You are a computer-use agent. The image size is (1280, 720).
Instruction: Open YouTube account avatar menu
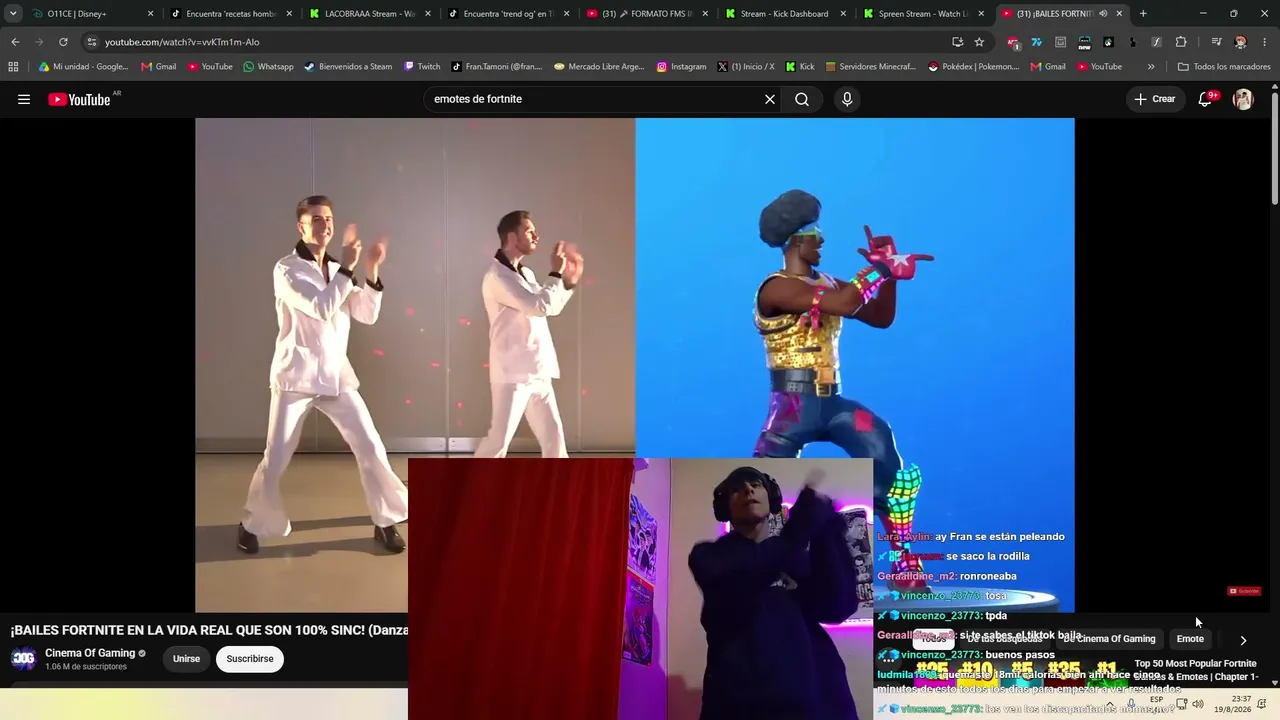point(1243,99)
